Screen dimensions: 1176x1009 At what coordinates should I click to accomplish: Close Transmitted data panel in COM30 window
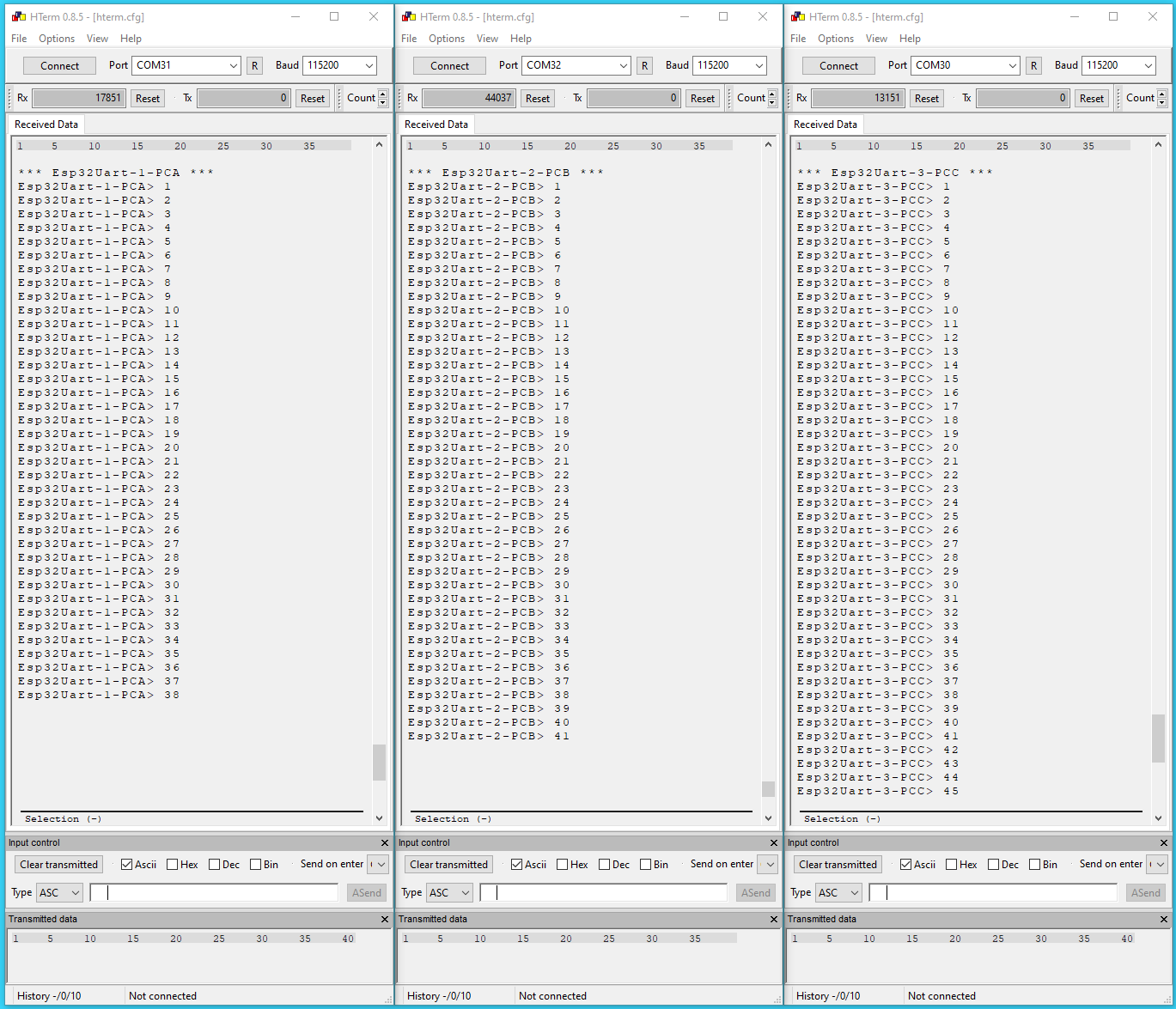[x=1163, y=920]
